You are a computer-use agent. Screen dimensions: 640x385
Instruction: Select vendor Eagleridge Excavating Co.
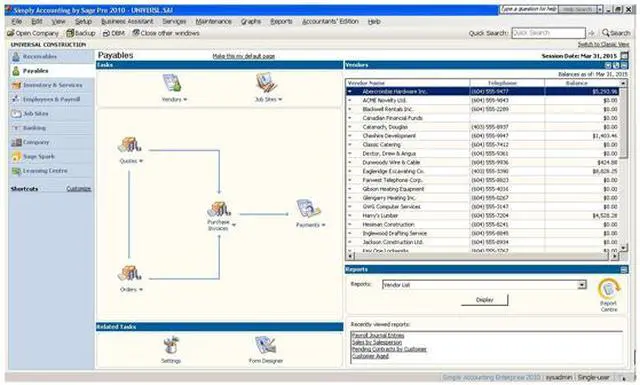pos(393,171)
